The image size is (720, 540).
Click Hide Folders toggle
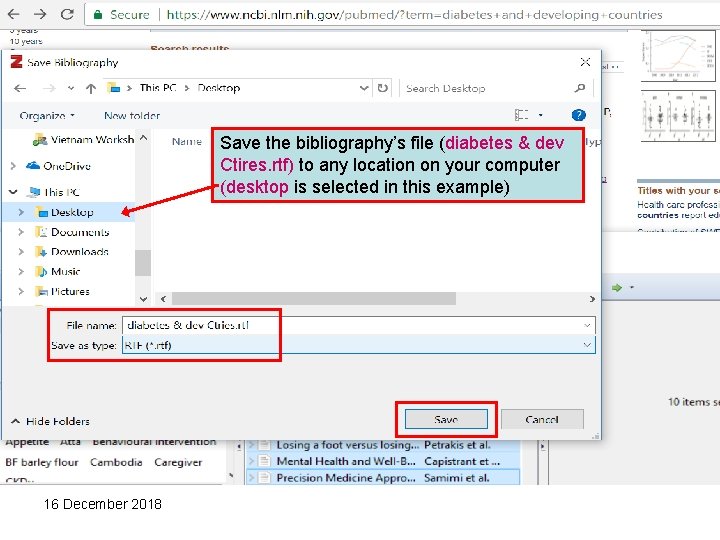(50, 421)
